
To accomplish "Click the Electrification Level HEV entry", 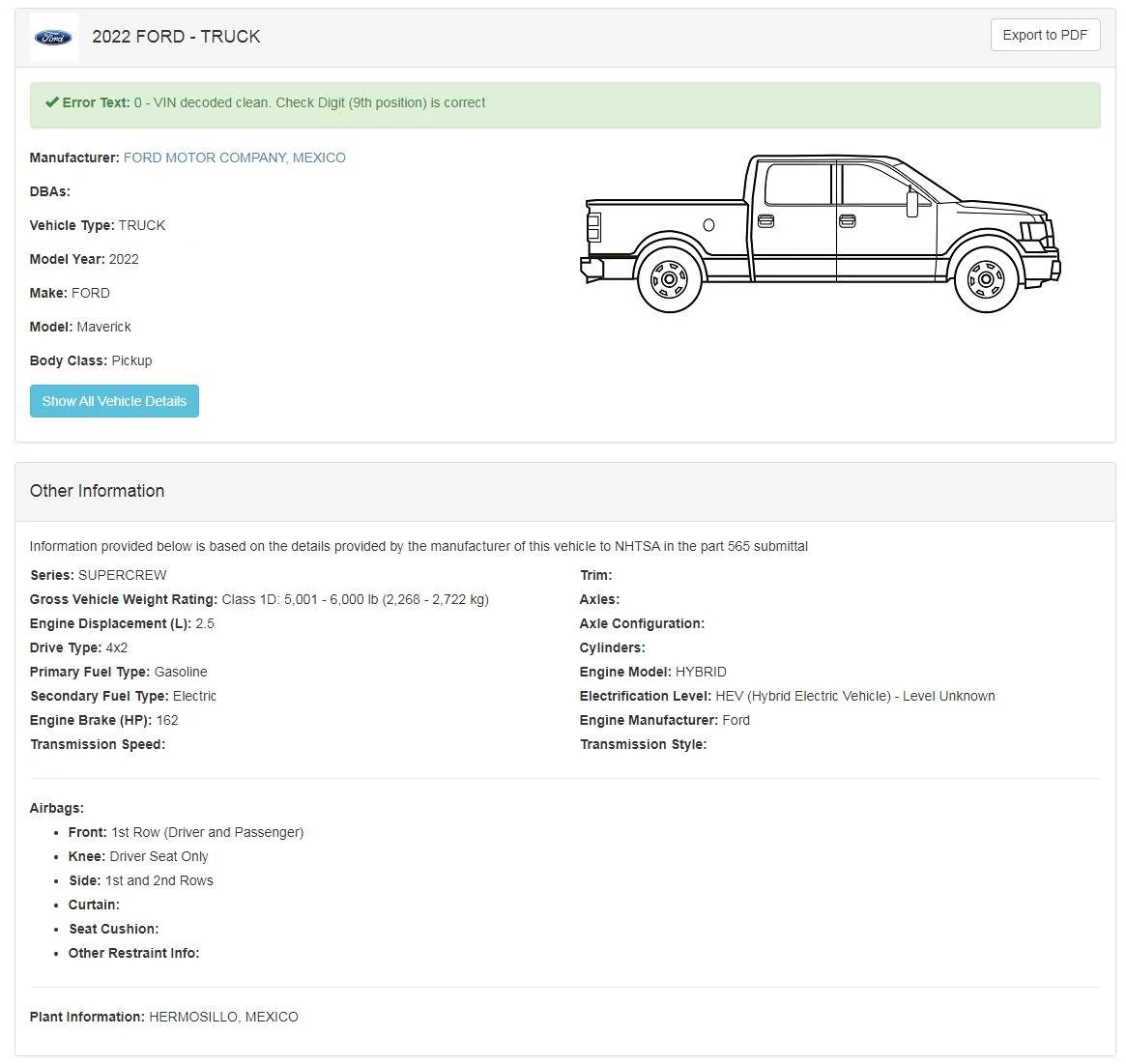I will pyautogui.click(x=787, y=697).
